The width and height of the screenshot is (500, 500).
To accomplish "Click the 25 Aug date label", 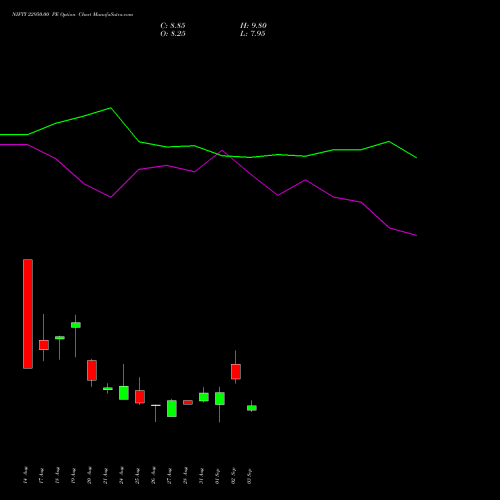I will coord(137,475).
